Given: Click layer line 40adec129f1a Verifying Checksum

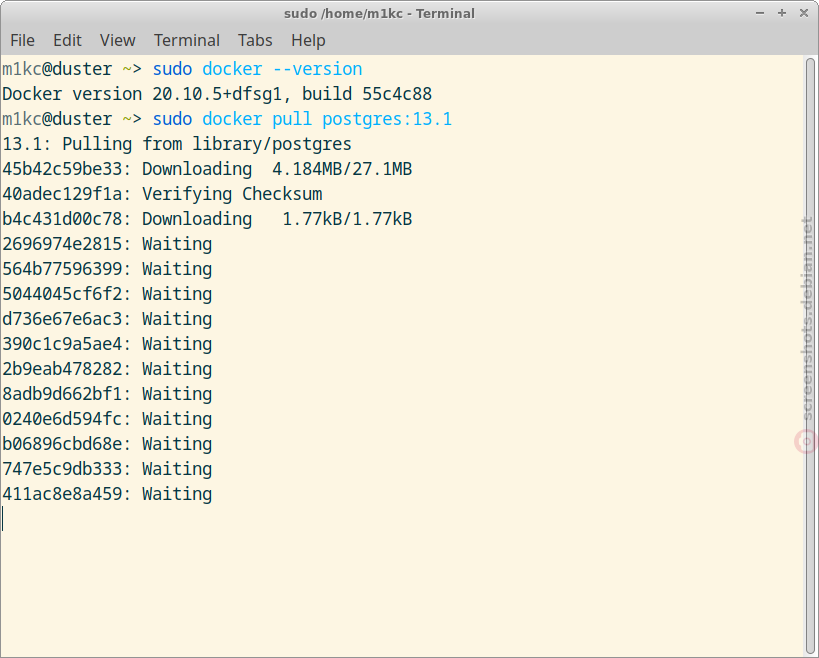Looking at the screenshot, I should coord(162,194).
